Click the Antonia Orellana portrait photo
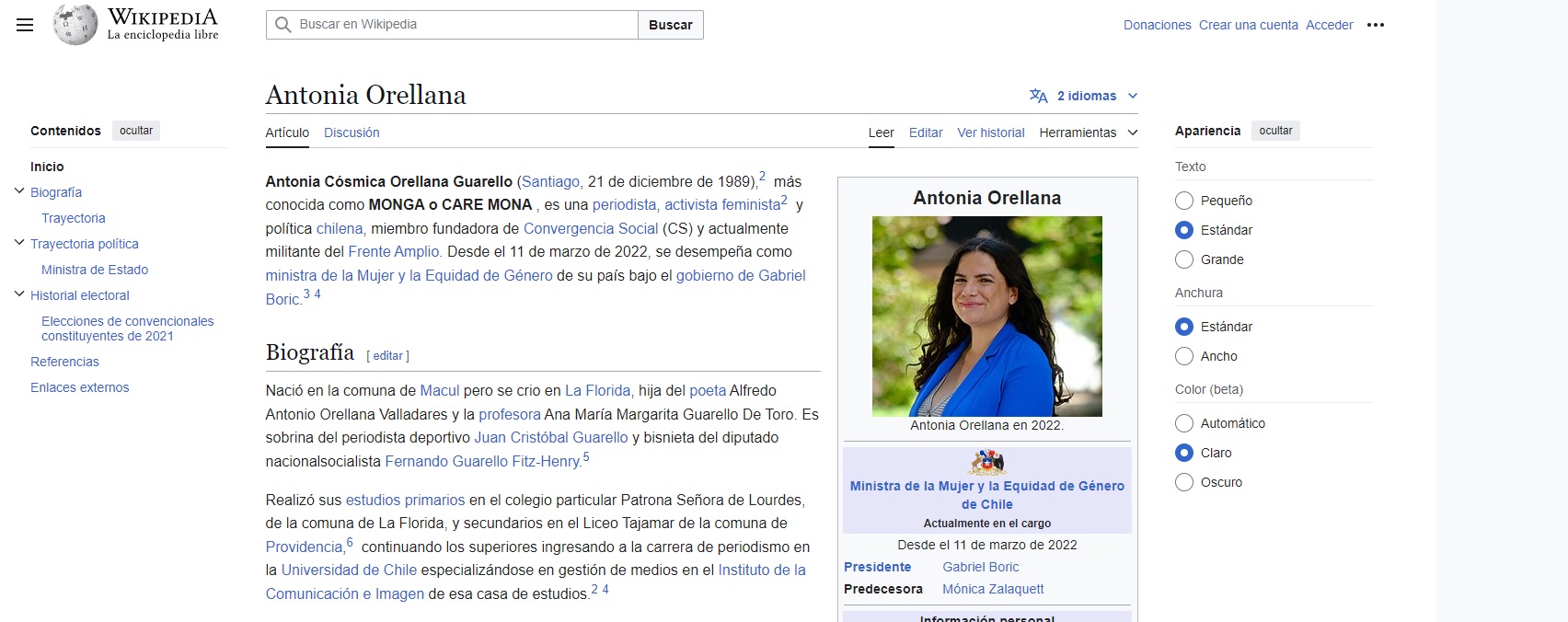The height and width of the screenshot is (622, 1568). [987, 317]
